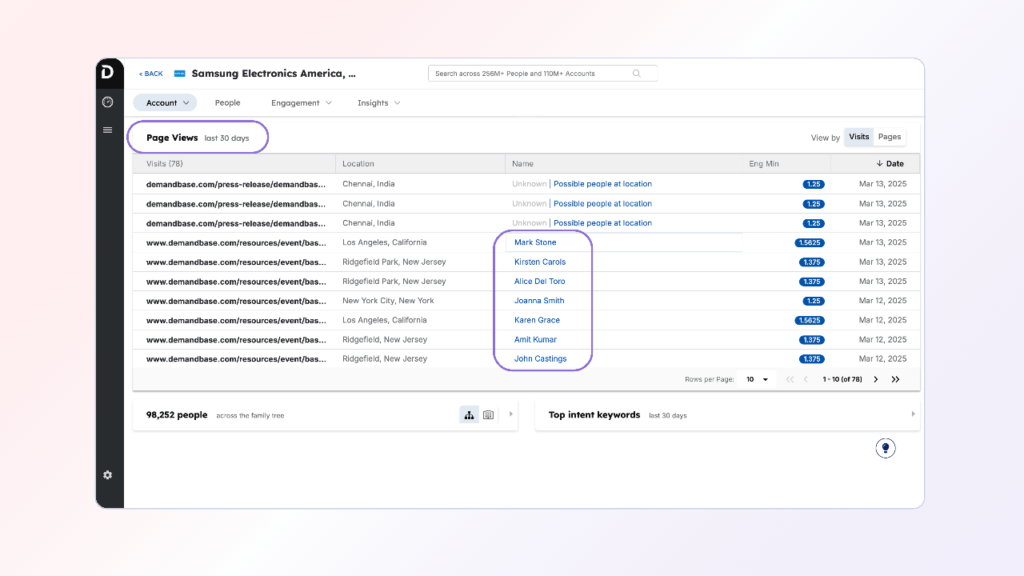The height and width of the screenshot is (576, 1024).
Task: Select the Account tab
Action: tap(165, 103)
